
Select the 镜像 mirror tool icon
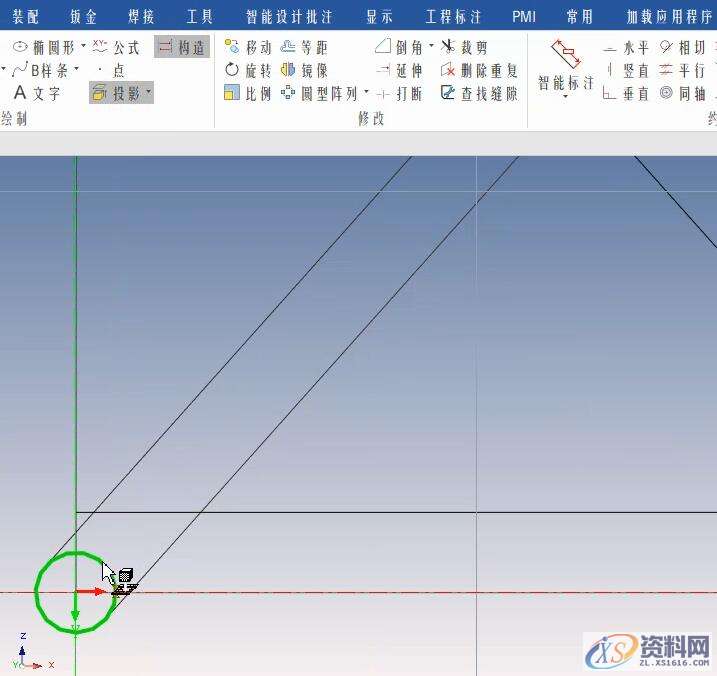point(288,70)
